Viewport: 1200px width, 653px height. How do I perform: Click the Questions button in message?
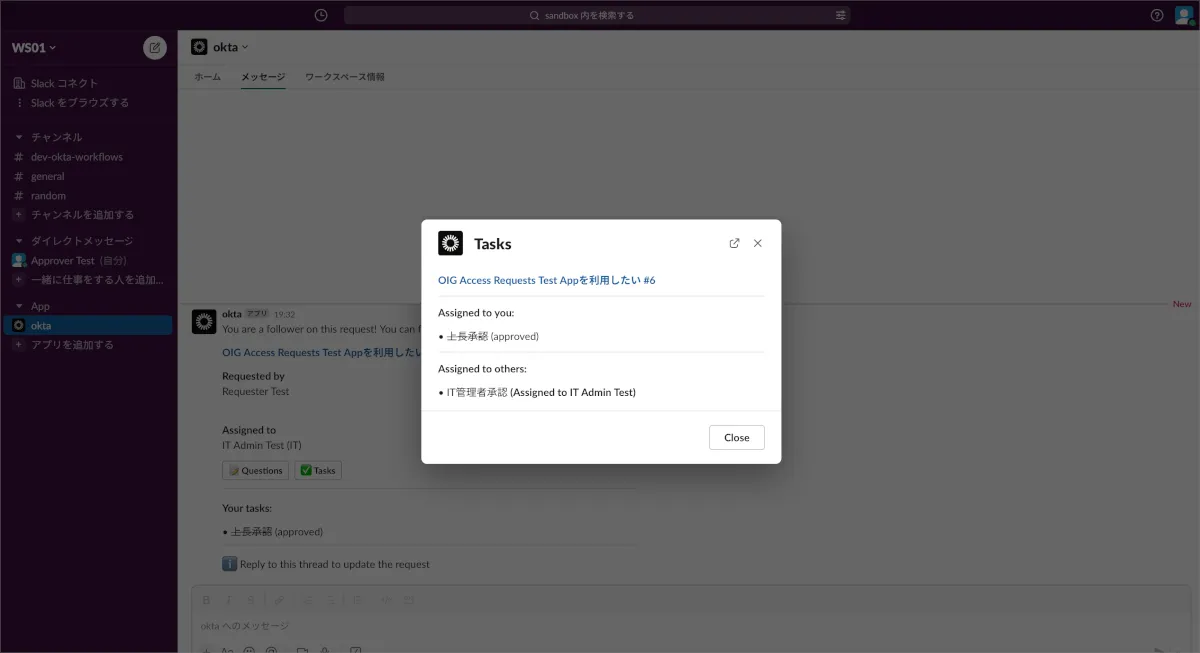256,470
